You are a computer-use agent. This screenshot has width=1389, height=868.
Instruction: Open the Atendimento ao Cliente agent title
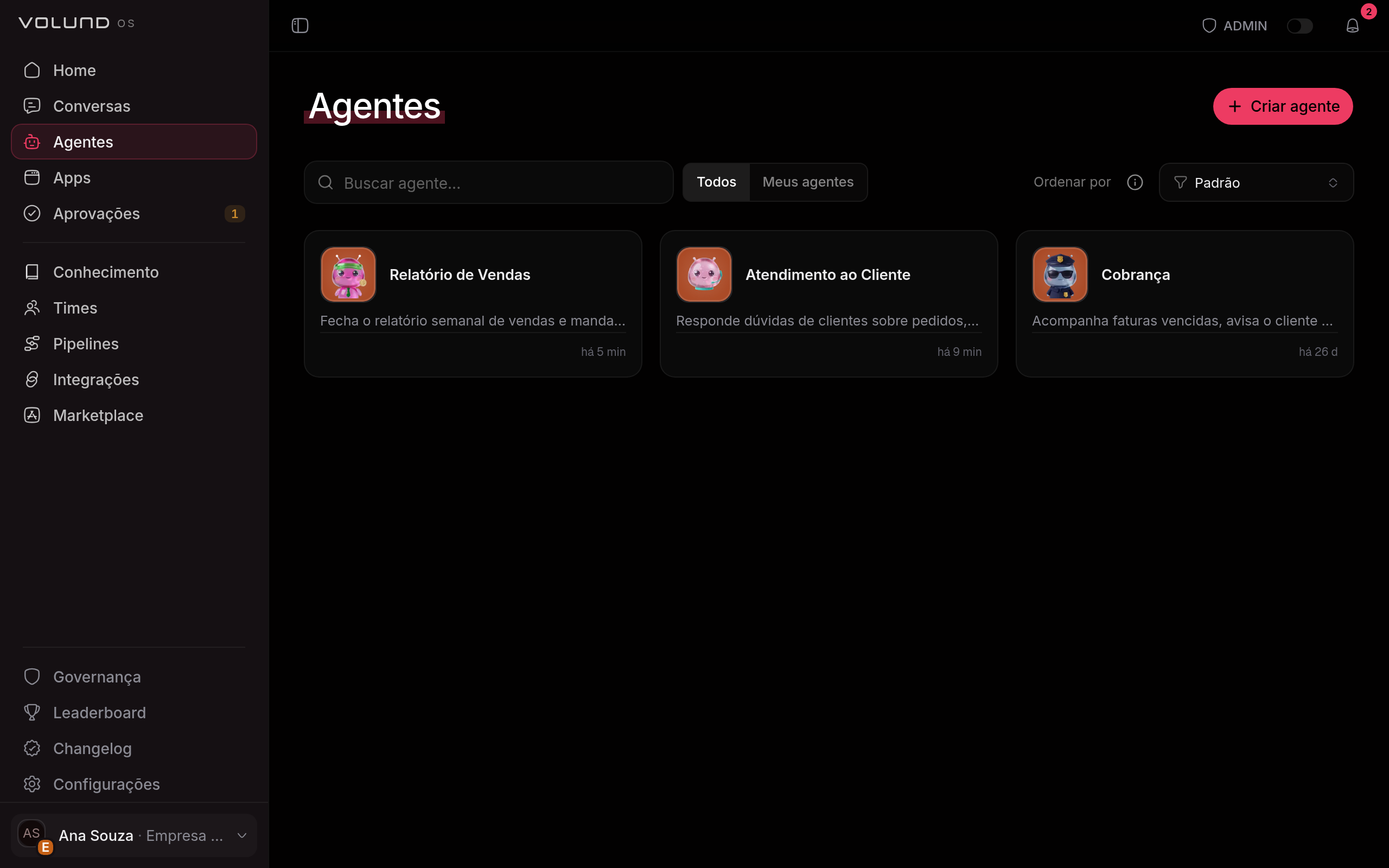click(827, 275)
